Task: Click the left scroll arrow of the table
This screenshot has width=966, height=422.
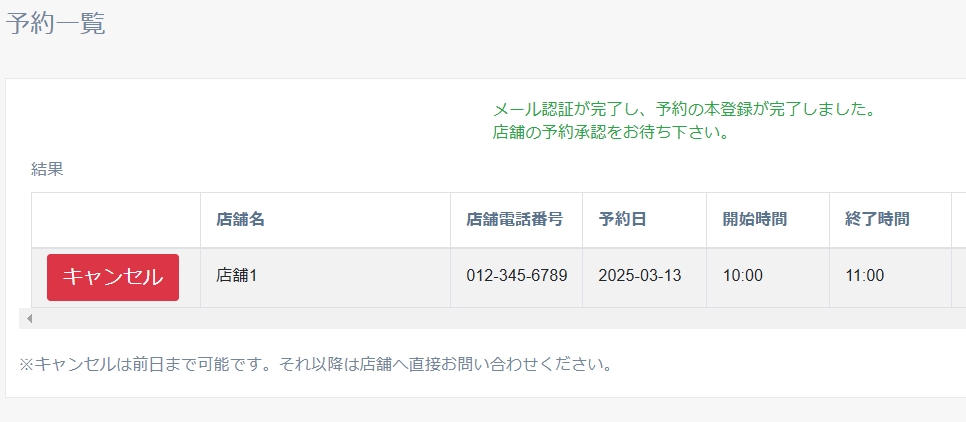Action: click(29, 318)
